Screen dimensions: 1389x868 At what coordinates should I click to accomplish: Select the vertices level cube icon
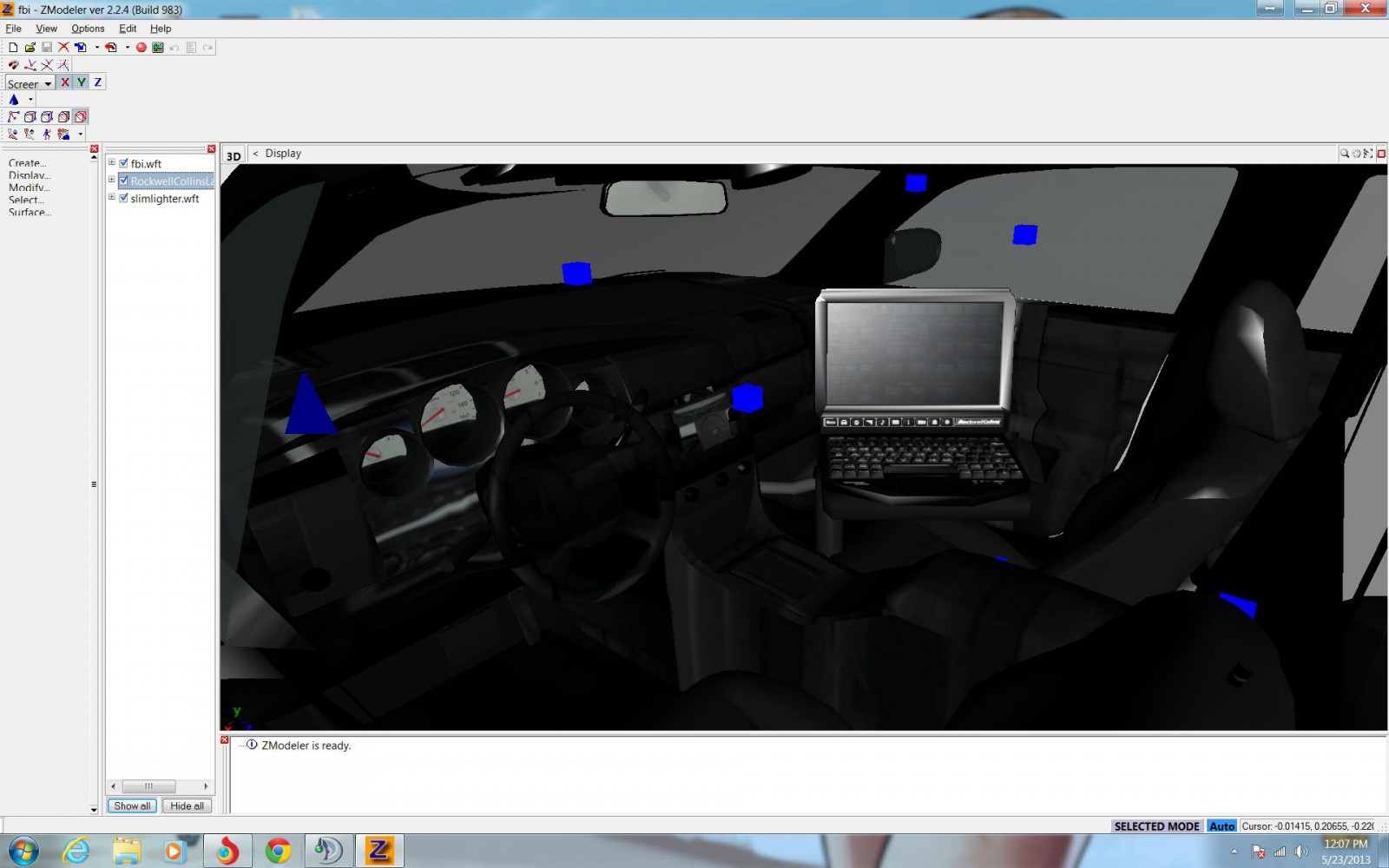(x=30, y=116)
